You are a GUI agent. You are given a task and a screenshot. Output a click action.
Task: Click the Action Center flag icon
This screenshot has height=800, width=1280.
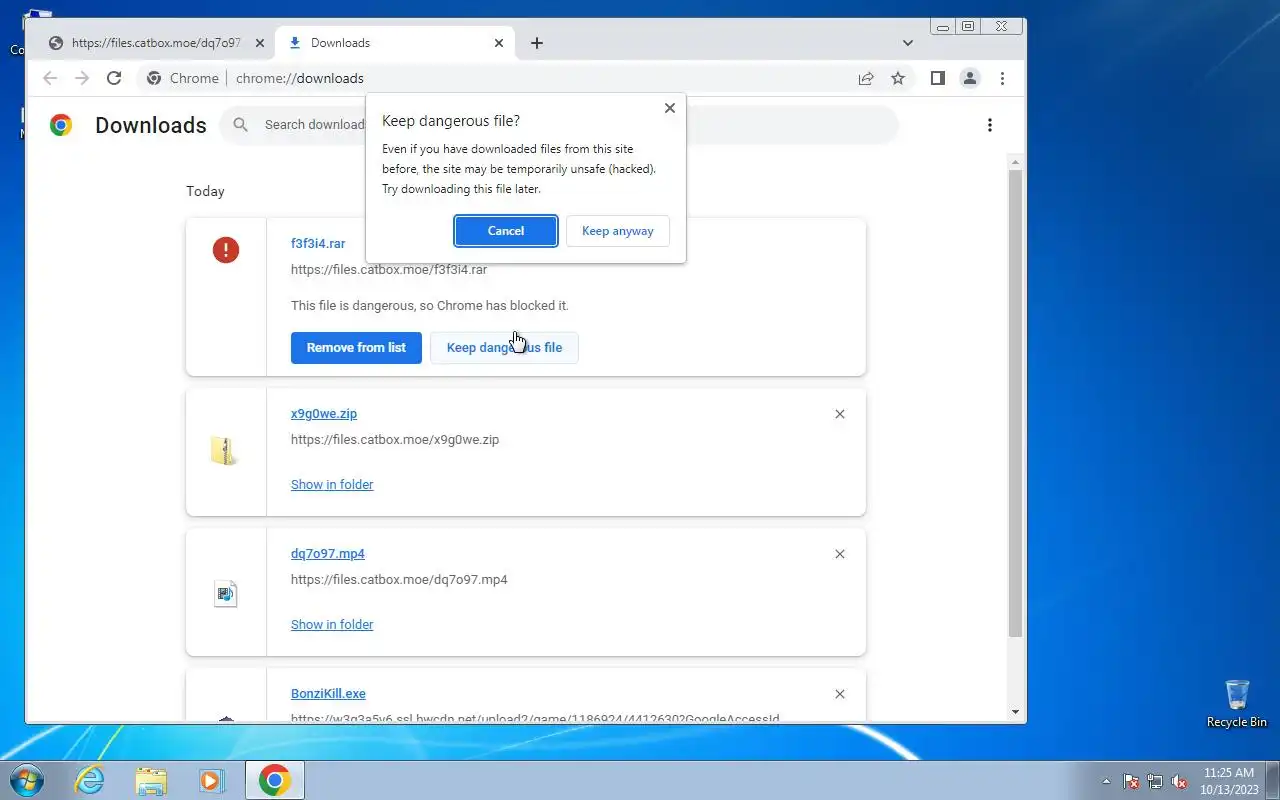coord(1131,781)
